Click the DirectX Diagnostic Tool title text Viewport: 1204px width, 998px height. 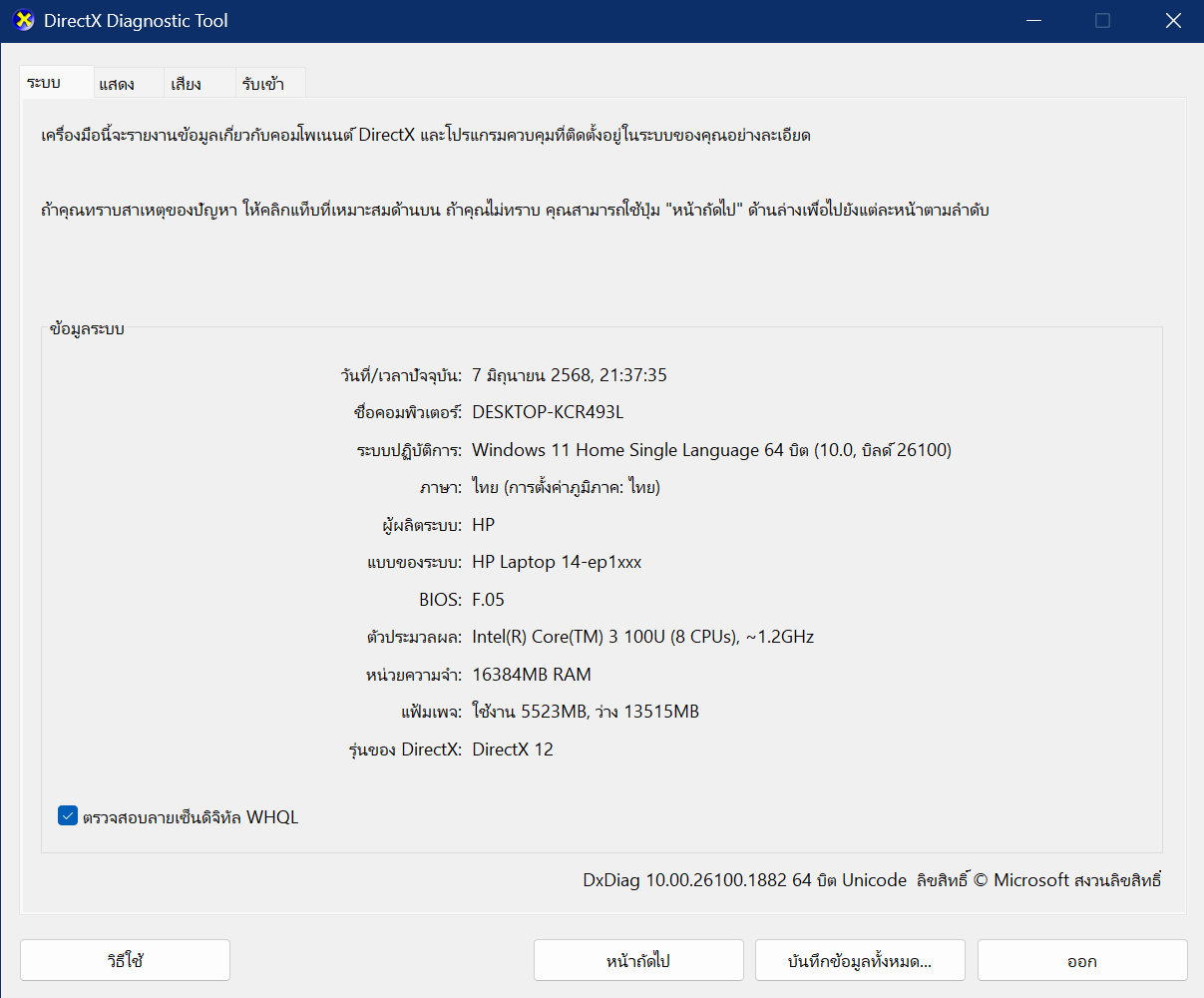pyautogui.click(x=136, y=21)
